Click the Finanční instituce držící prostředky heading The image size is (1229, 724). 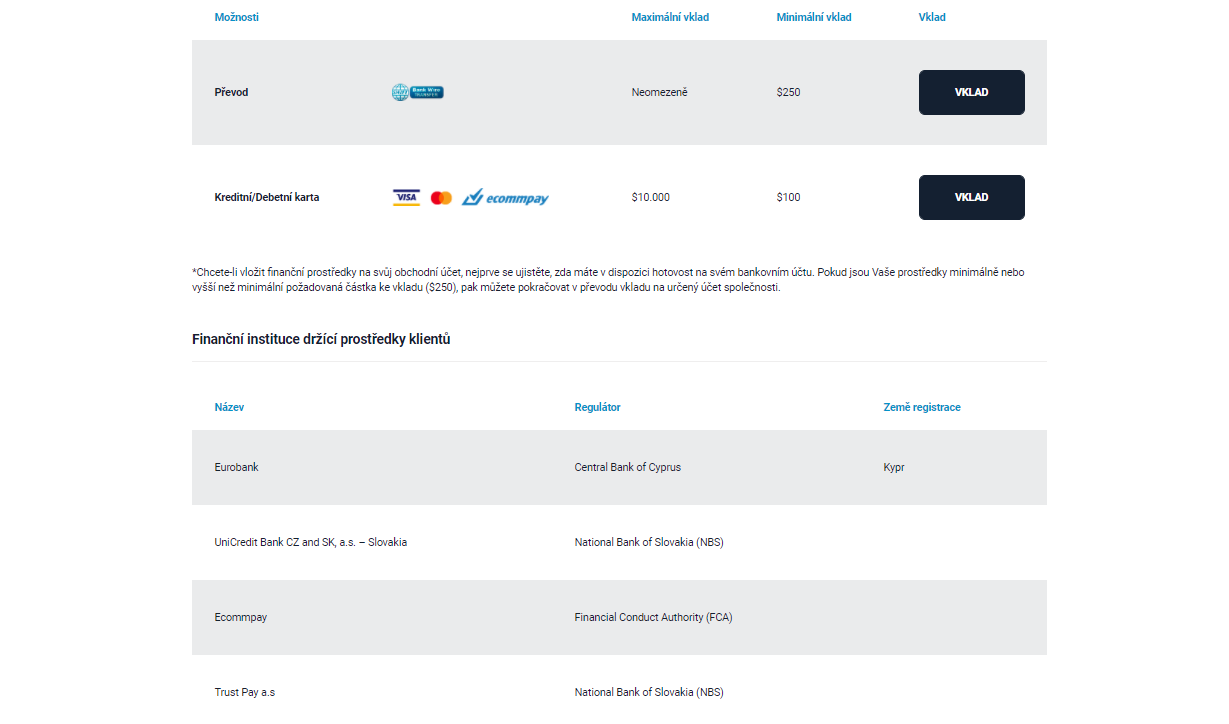[321, 339]
